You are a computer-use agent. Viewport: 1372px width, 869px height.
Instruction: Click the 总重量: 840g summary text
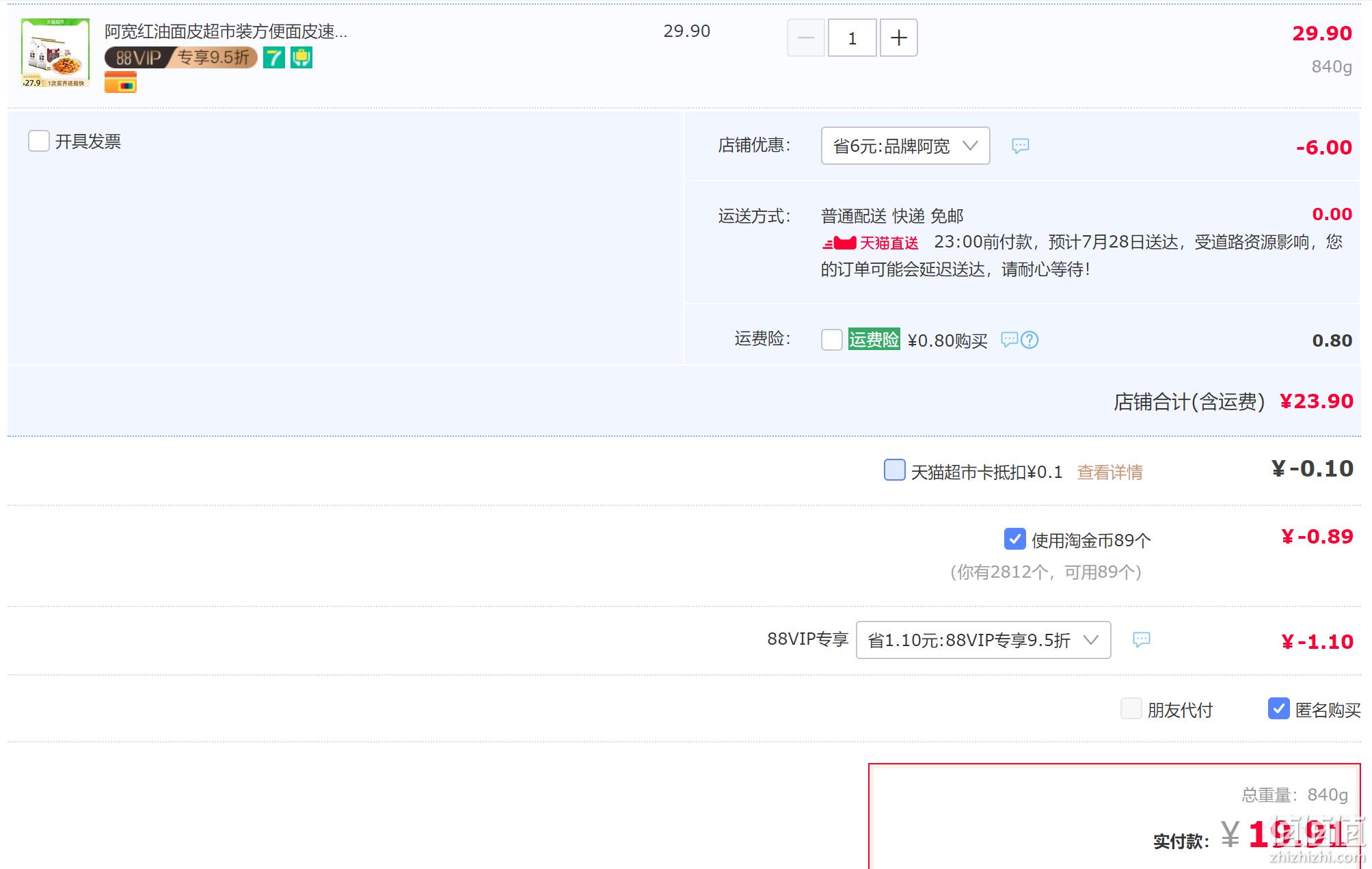click(x=1295, y=794)
